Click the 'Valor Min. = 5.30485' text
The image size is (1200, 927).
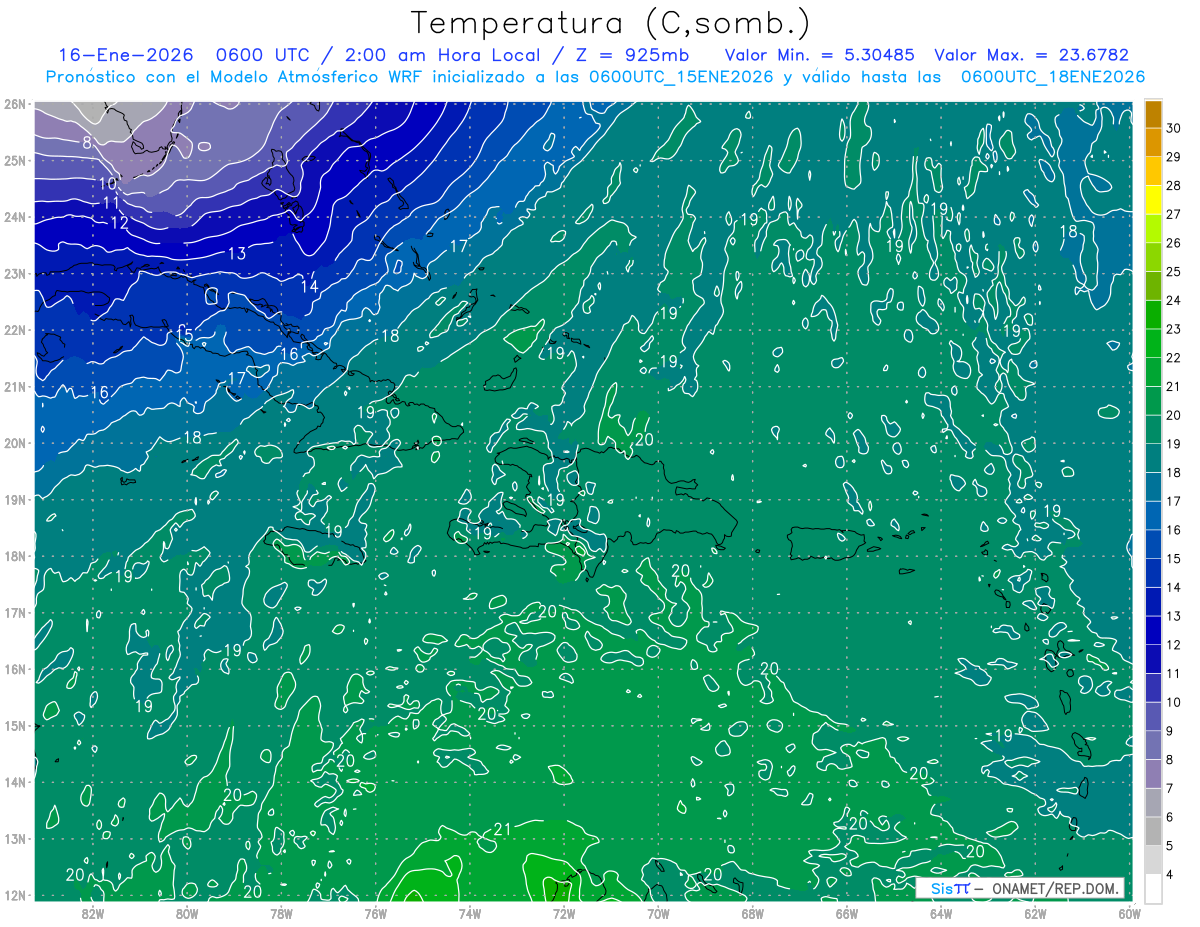click(x=819, y=56)
